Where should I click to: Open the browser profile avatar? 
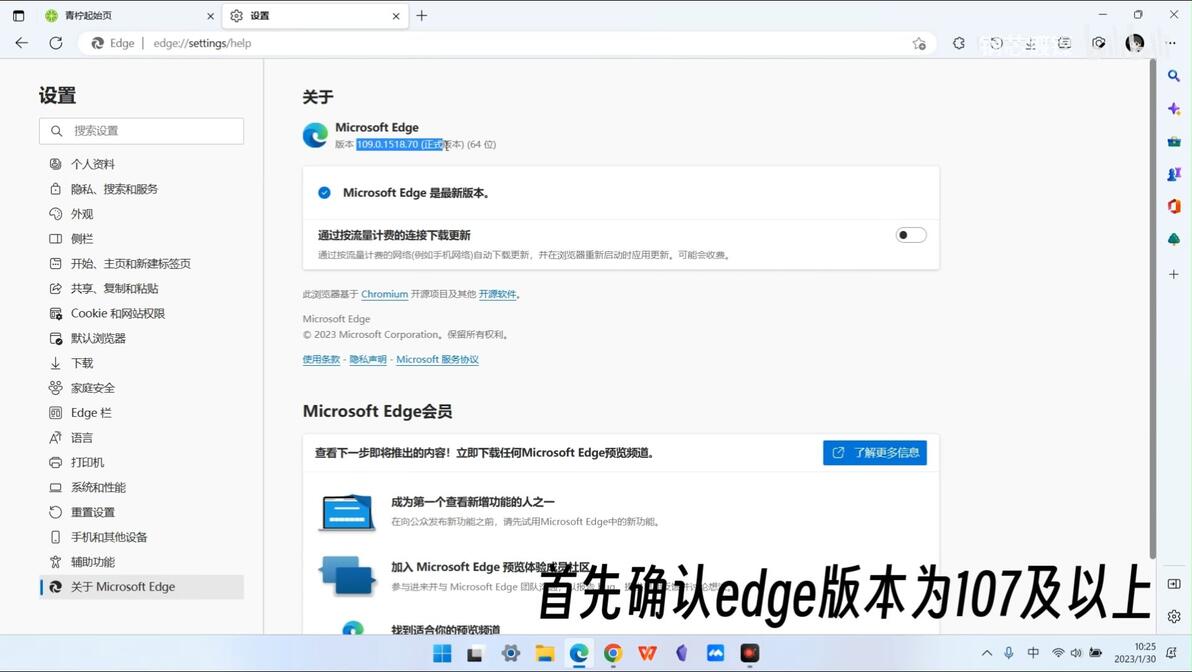click(x=1134, y=43)
